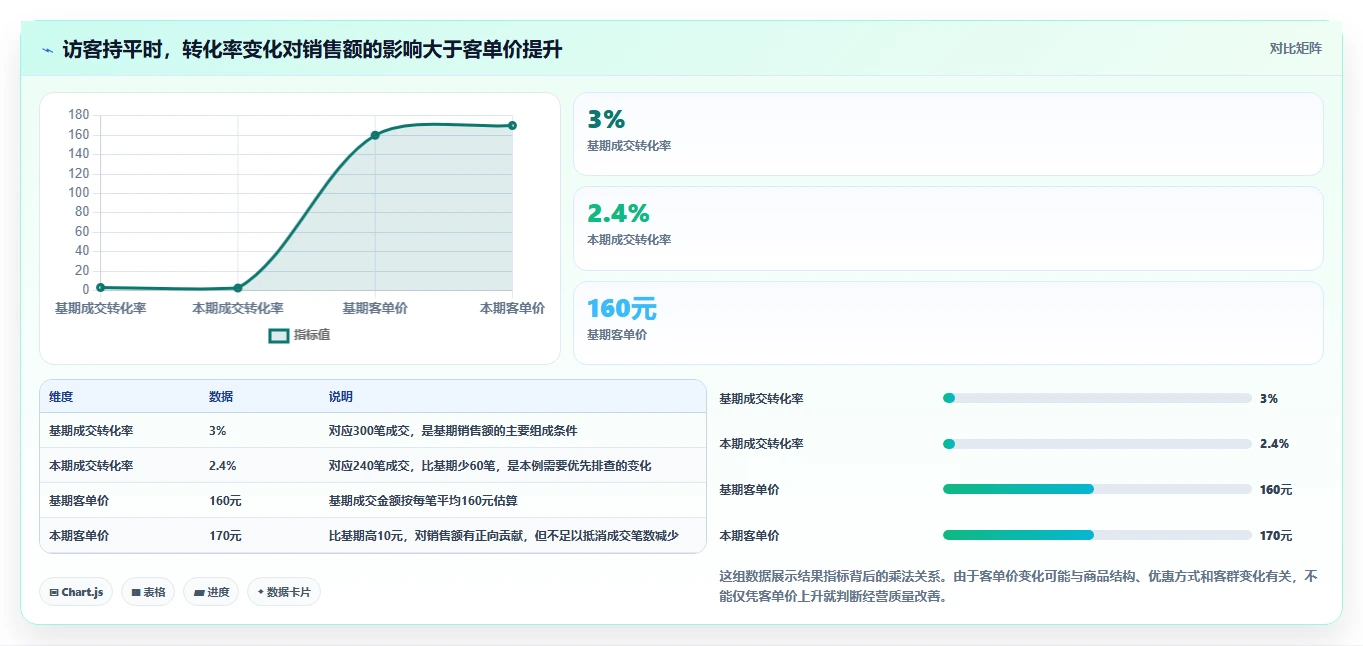Screen dimensions: 1363x646
Task: Open the 2.4% 本期成交转化率 card
Action: 948,228
